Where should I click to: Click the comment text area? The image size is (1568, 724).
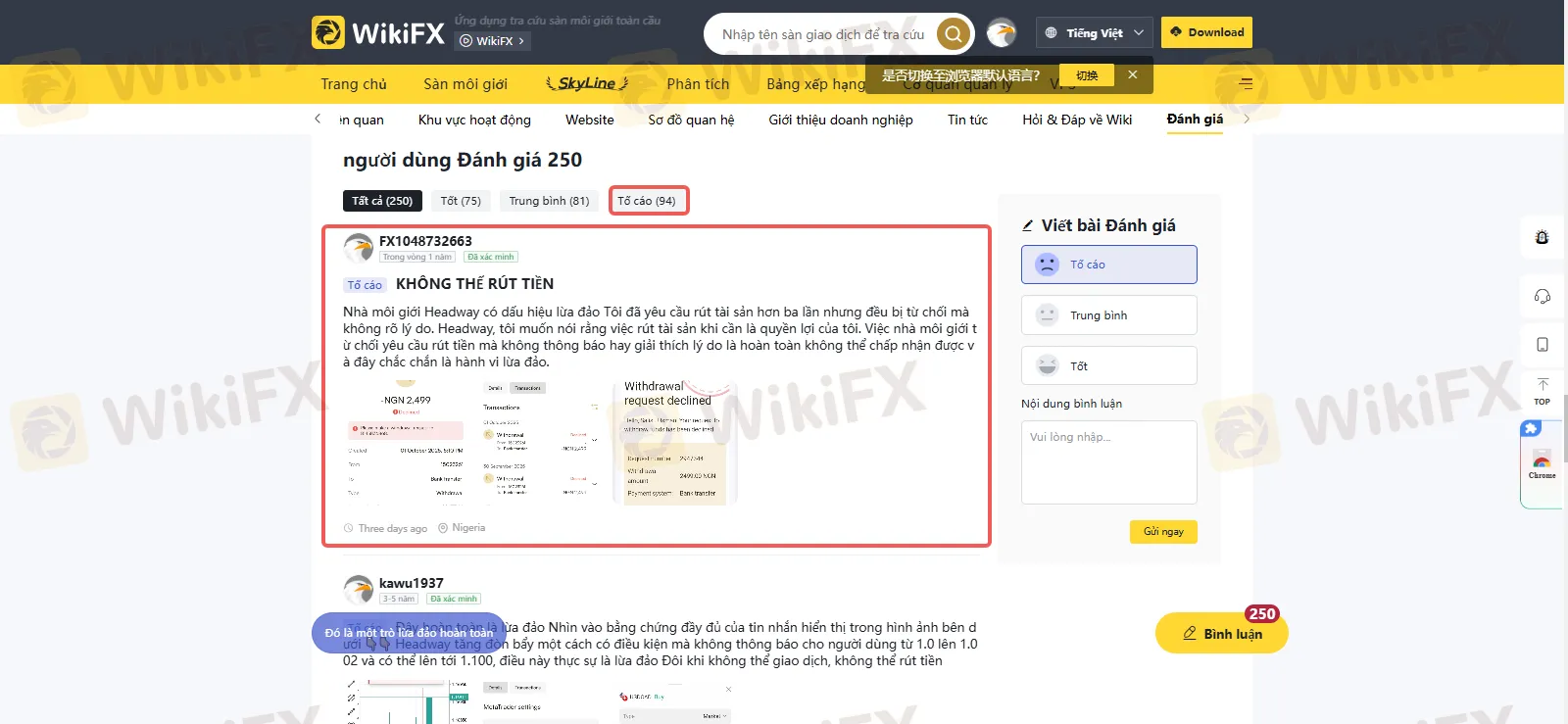[1108, 461]
